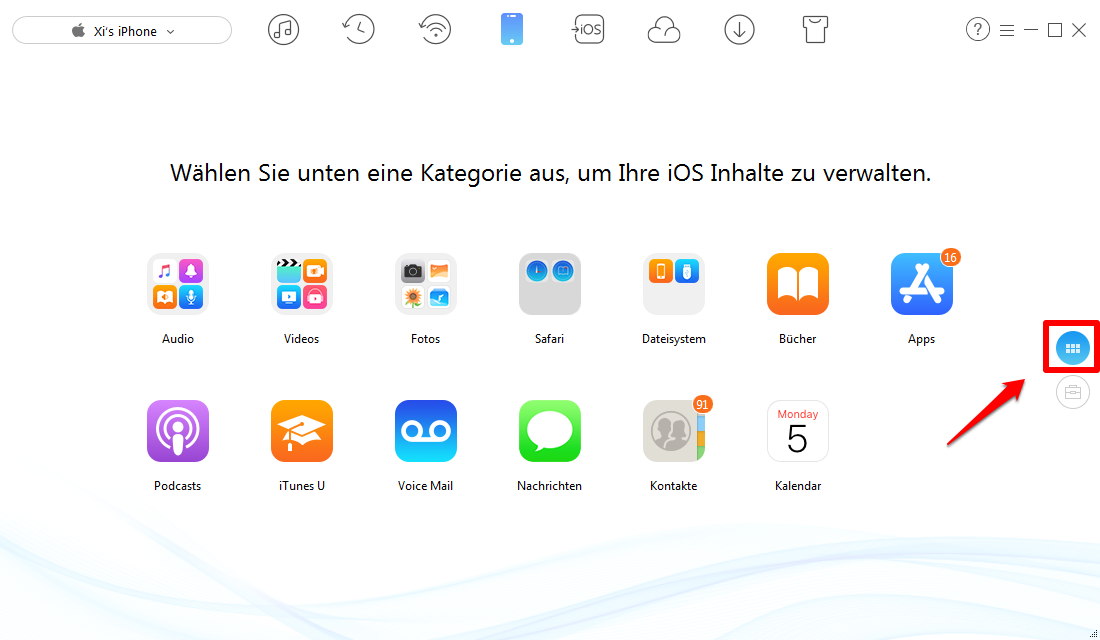Viewport: 1100px width, 640px height.
Task: Click the Fotos label text
Action: (426, 339)
